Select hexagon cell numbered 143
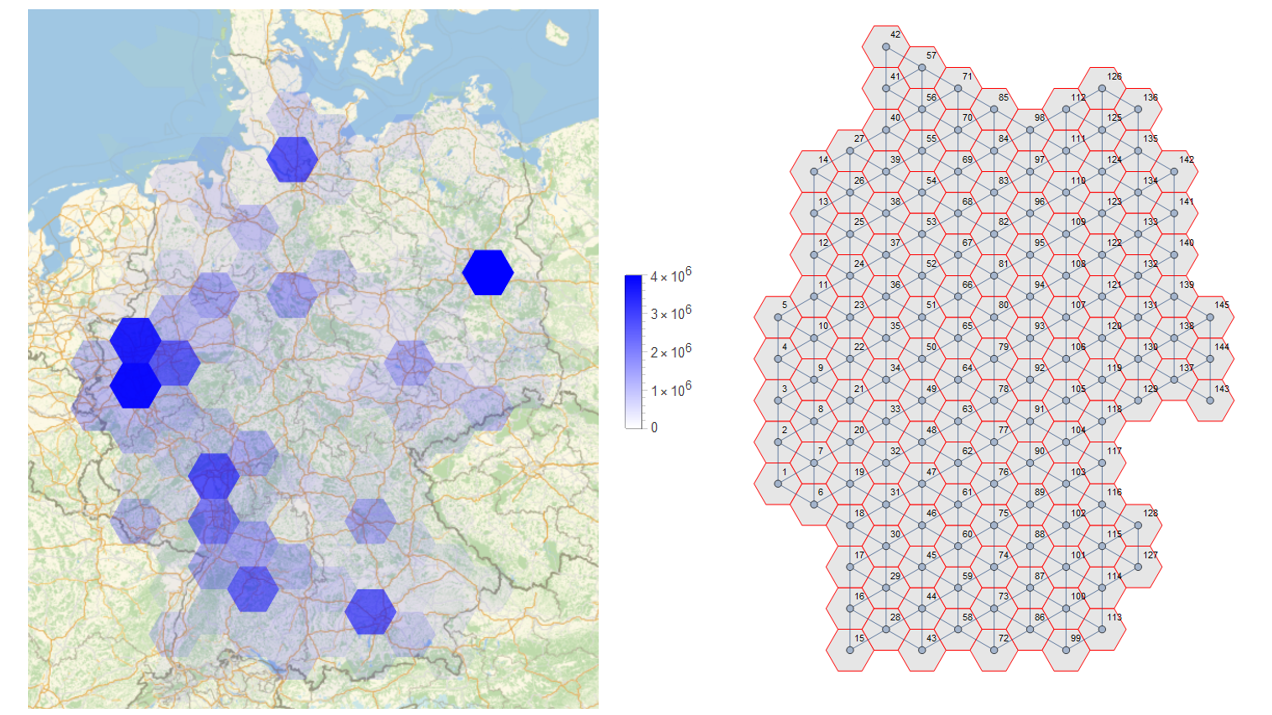 pos(1210,400)
